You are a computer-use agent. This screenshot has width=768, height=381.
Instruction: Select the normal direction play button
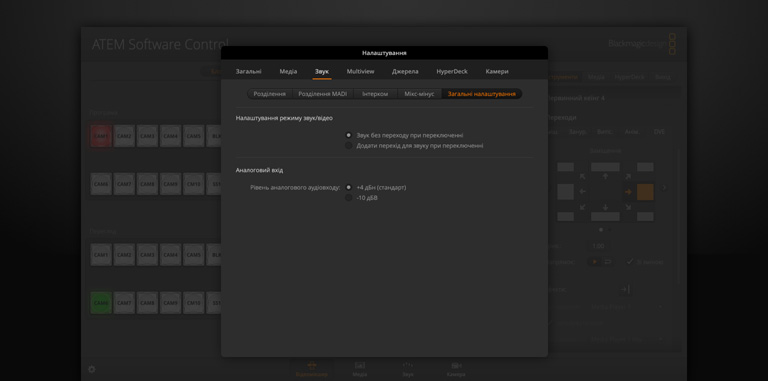pos(595,262)
